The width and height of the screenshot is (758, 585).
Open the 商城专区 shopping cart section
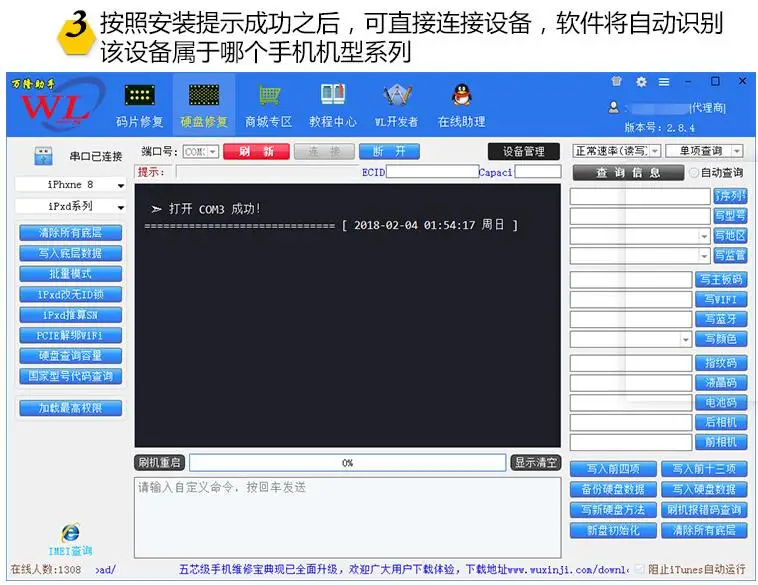coord(269,105)
